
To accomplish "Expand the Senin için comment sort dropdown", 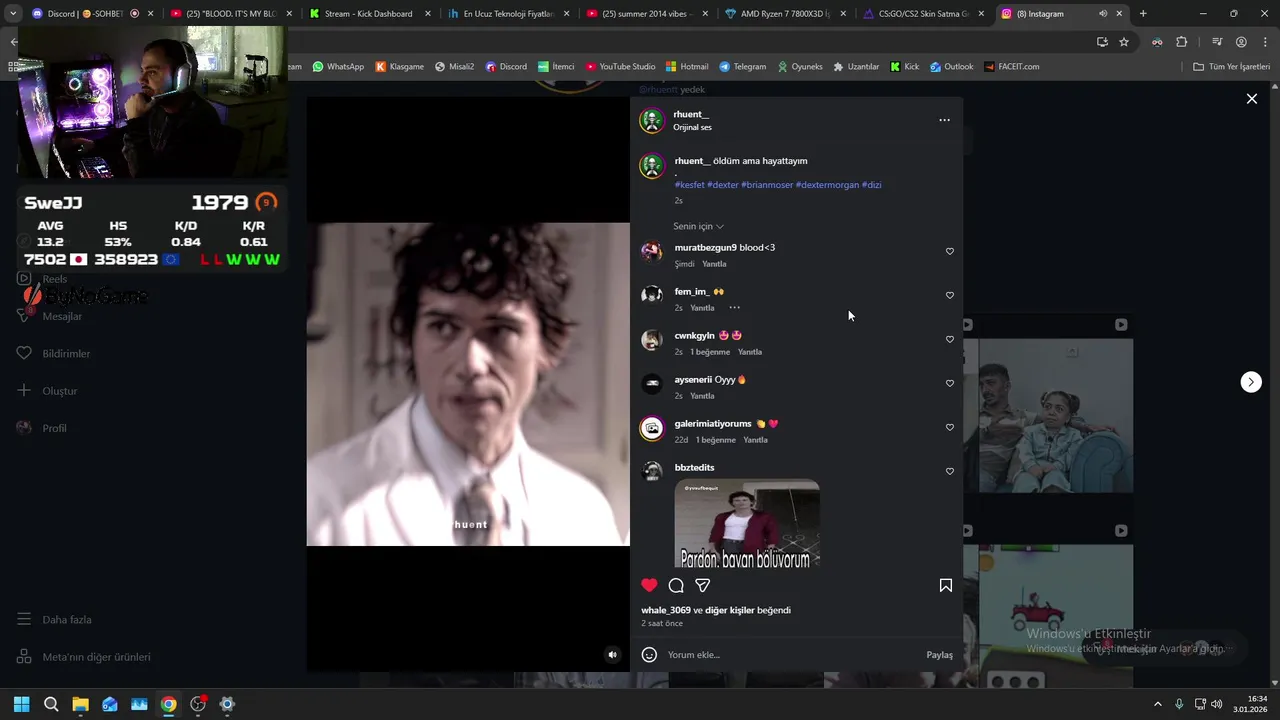I will coord(698,226).
